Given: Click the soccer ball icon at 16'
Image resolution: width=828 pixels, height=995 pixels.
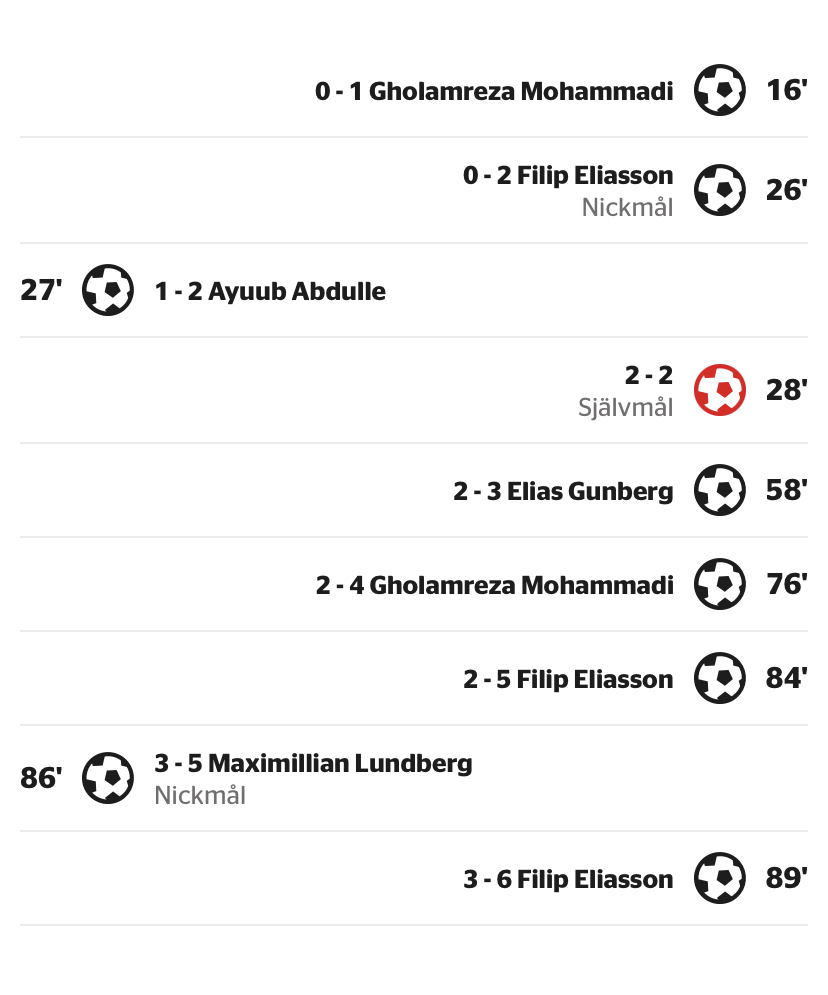Looking at the screenshot, I should click(x=720, y=91).
